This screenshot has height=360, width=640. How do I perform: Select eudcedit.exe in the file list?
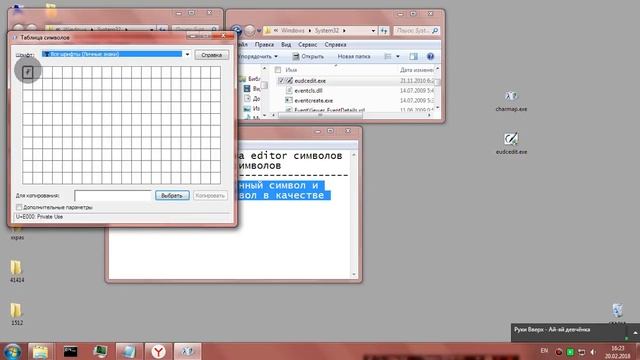pyautogui.click(x=310, y=81)
